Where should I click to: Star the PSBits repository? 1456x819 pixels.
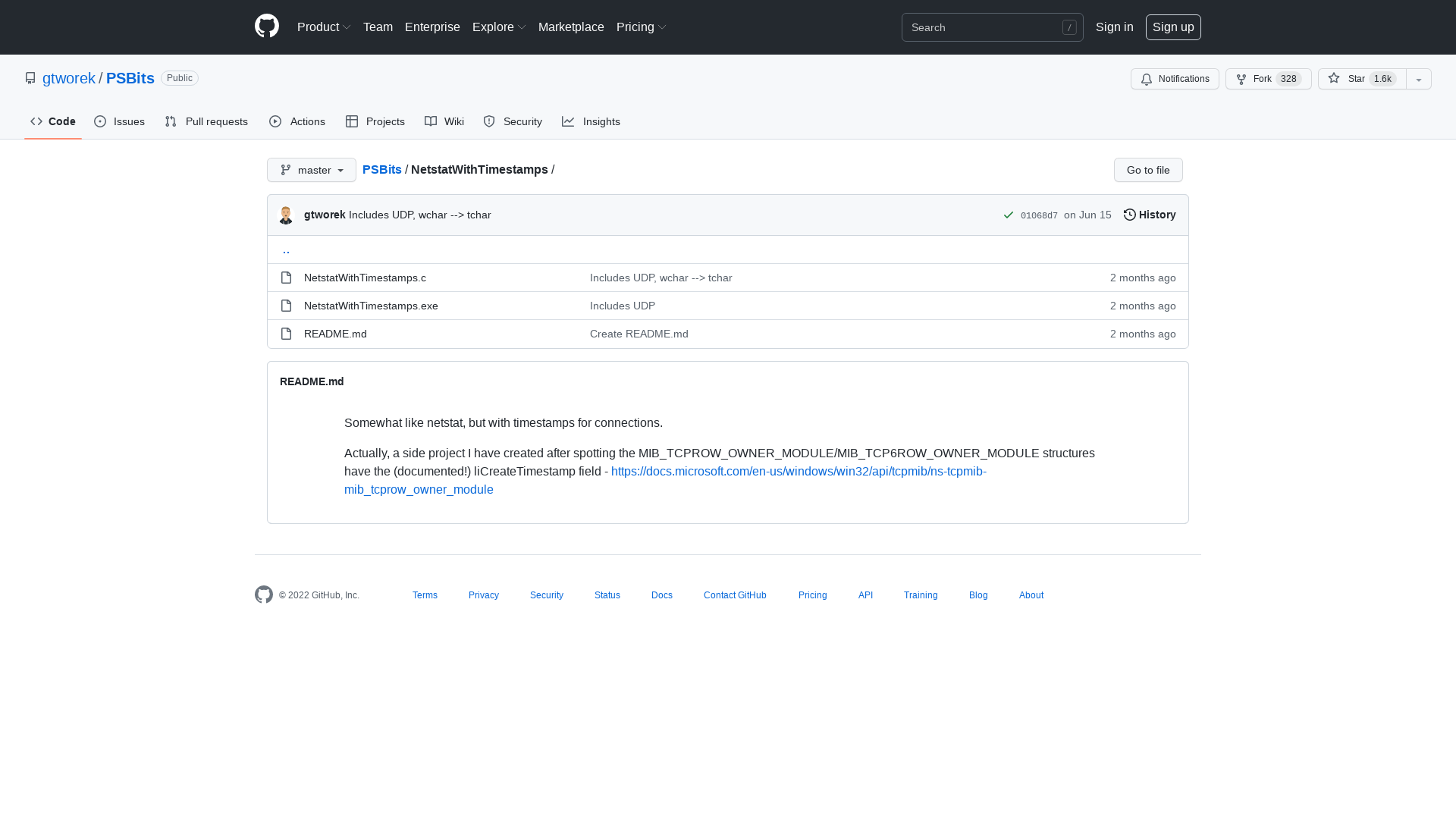point(1360,79)
